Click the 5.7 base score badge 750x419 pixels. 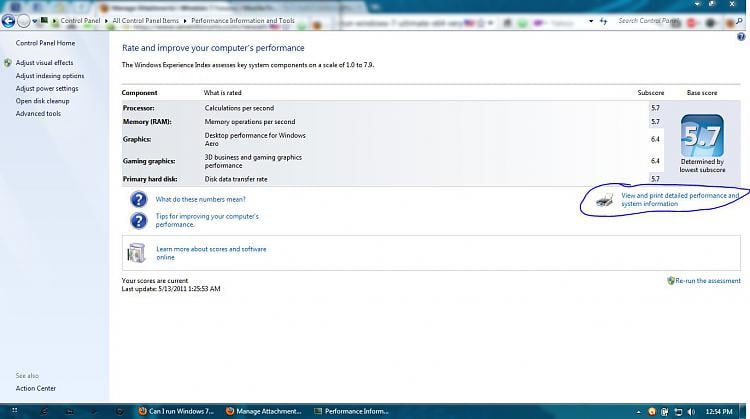[702, 136]
